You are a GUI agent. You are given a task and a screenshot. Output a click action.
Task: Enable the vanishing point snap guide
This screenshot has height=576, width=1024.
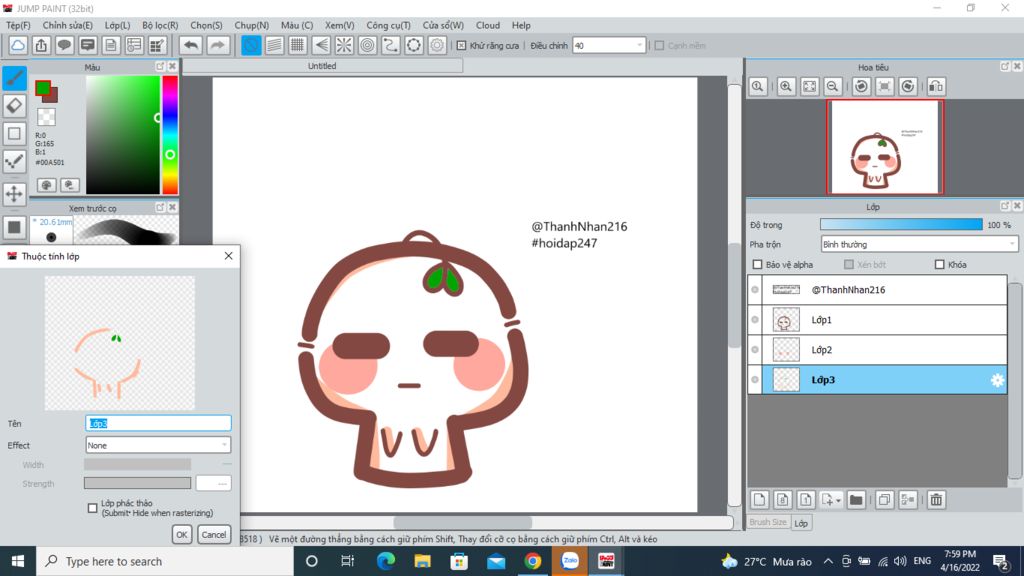[321, 45]
